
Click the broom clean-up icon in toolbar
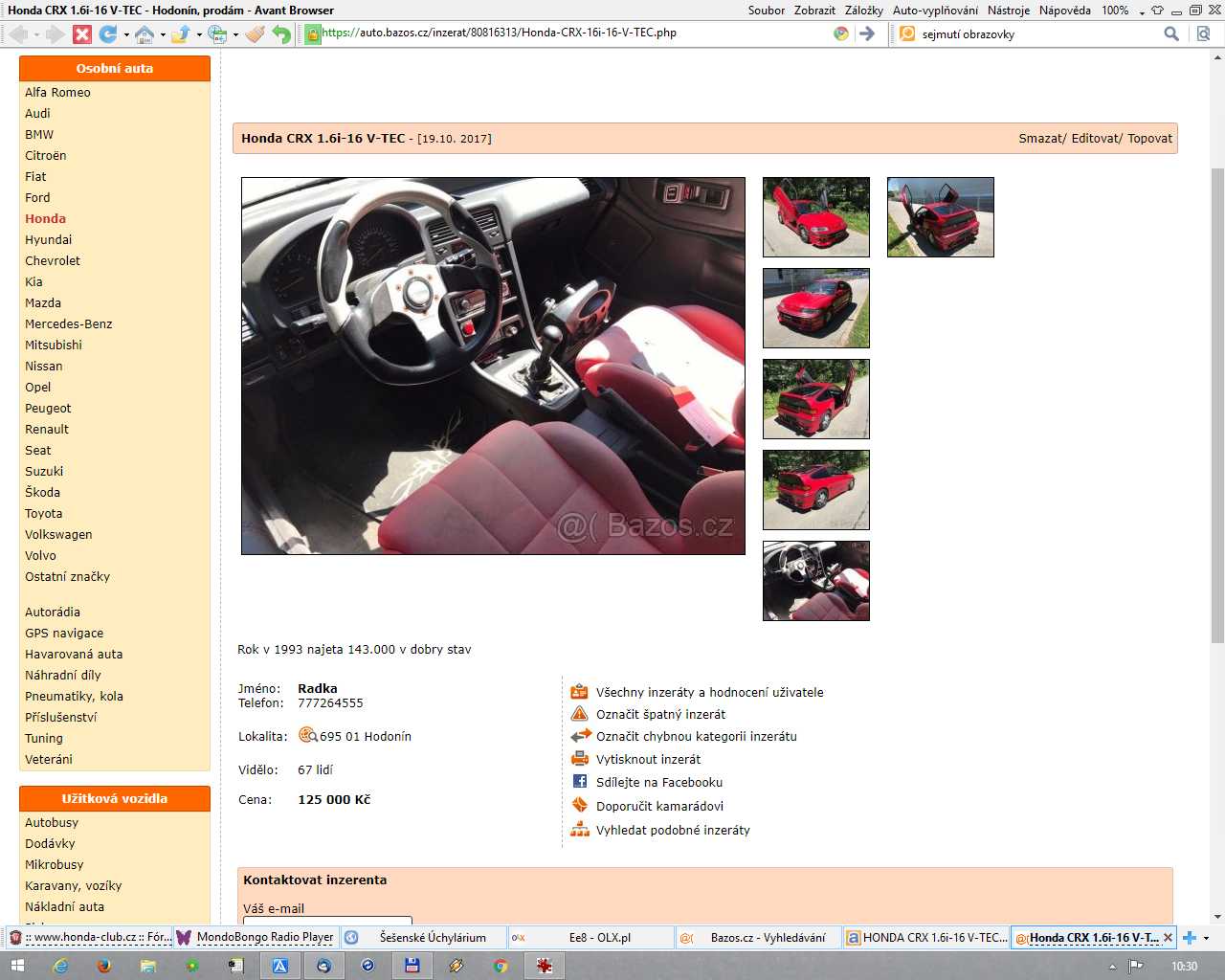click(254, 34)
